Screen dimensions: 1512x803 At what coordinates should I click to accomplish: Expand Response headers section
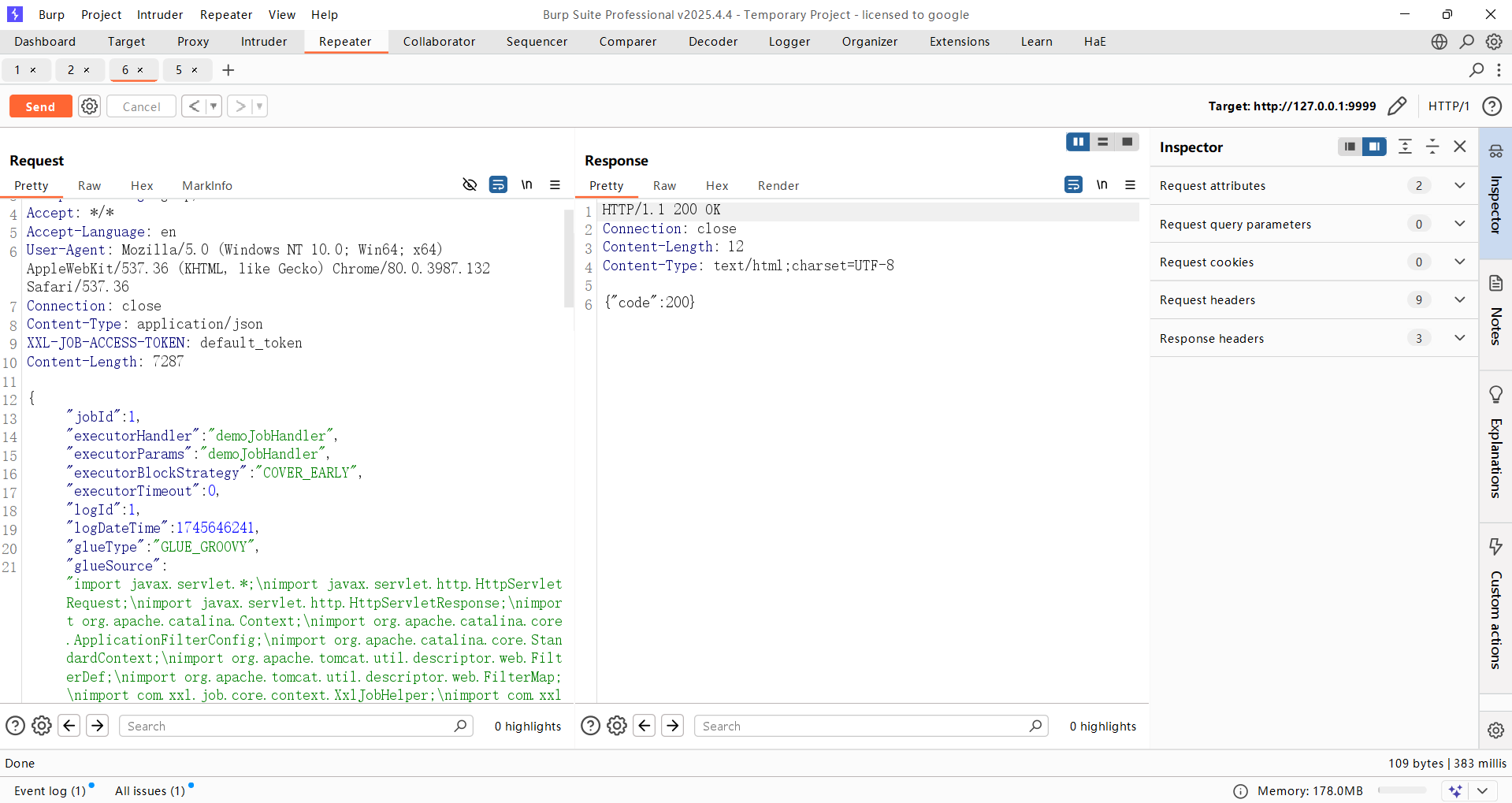pos(1313,338)
